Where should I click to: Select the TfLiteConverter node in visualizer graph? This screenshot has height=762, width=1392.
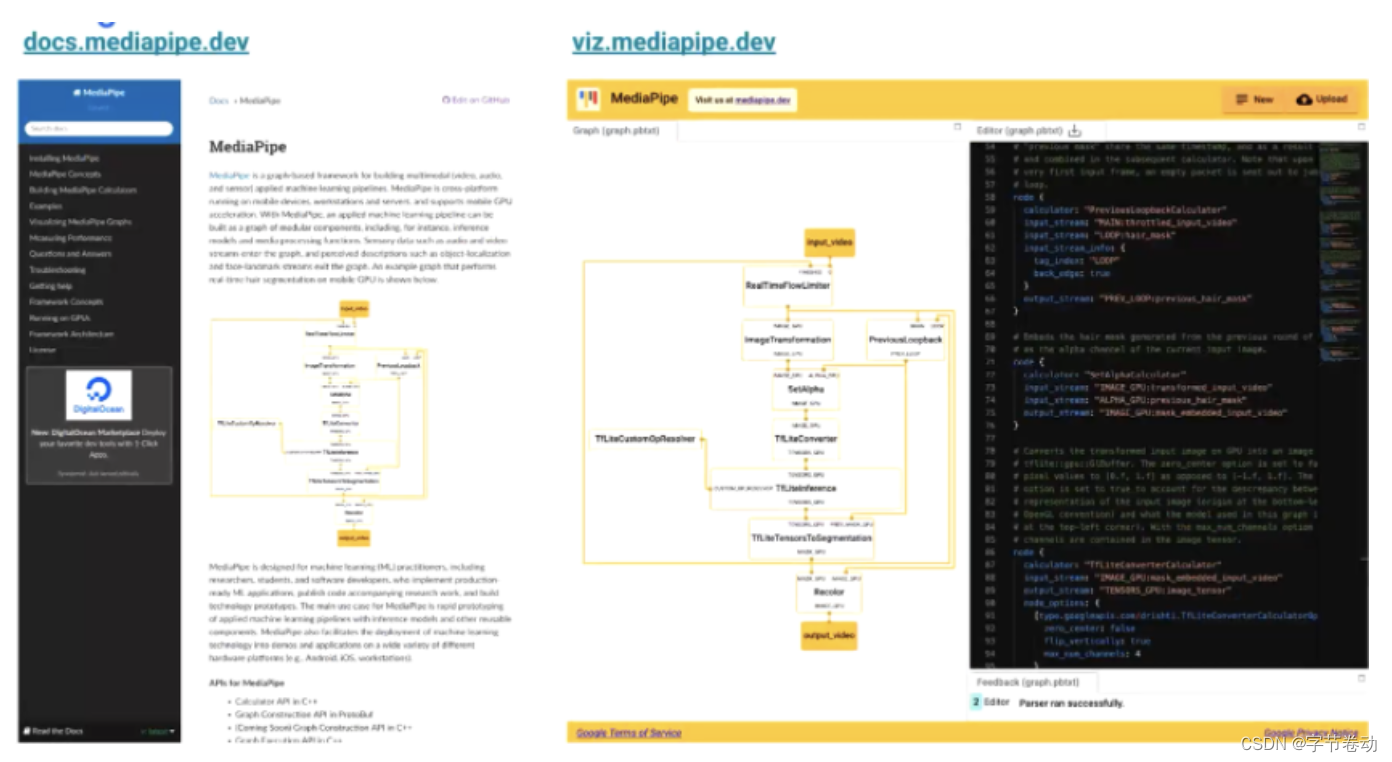click(806, 439)
